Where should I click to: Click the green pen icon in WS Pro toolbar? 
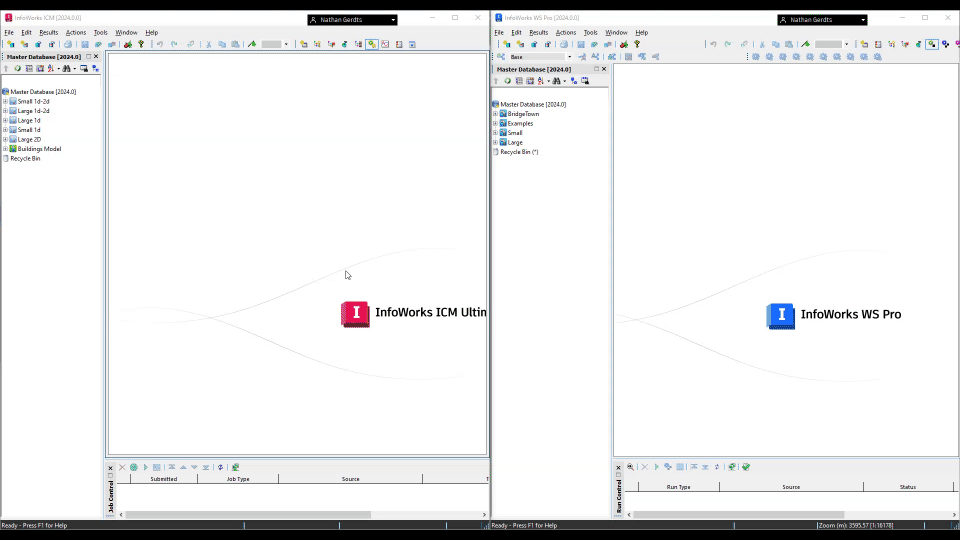tap(806, 44)
